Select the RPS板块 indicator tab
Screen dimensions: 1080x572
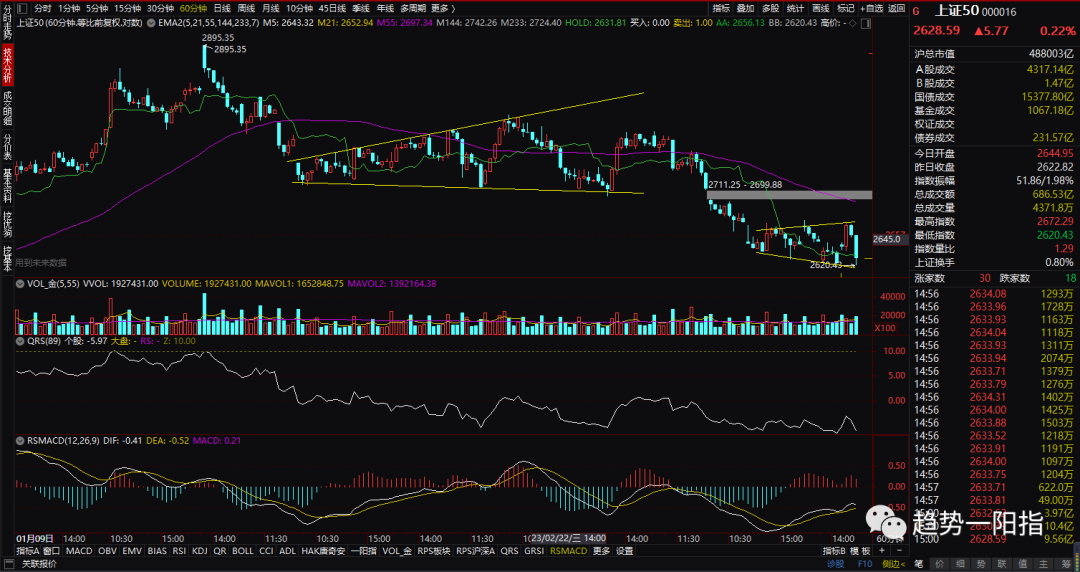click(433, 551)
